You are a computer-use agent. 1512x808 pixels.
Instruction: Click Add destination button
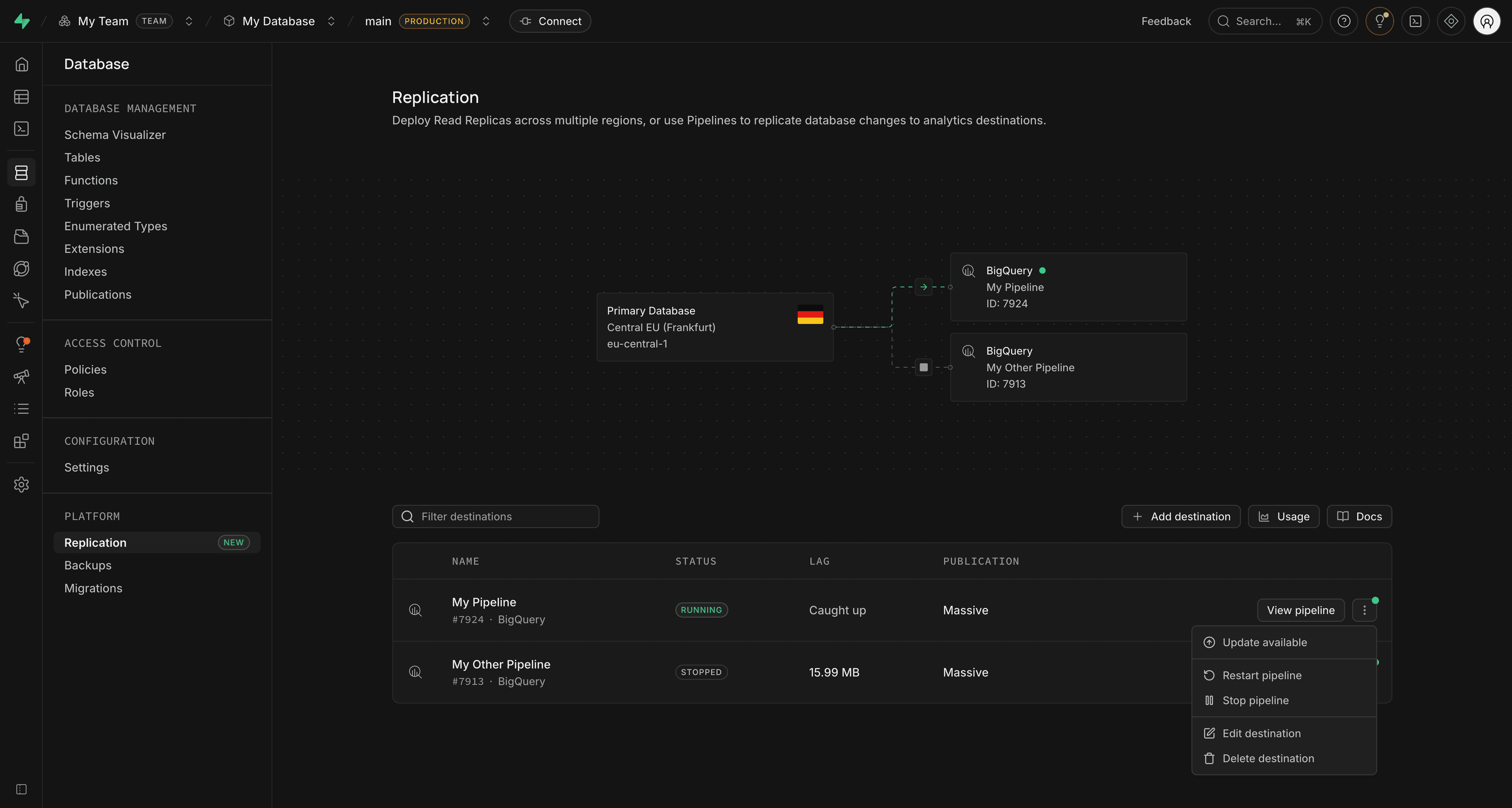coord(1180,517)
